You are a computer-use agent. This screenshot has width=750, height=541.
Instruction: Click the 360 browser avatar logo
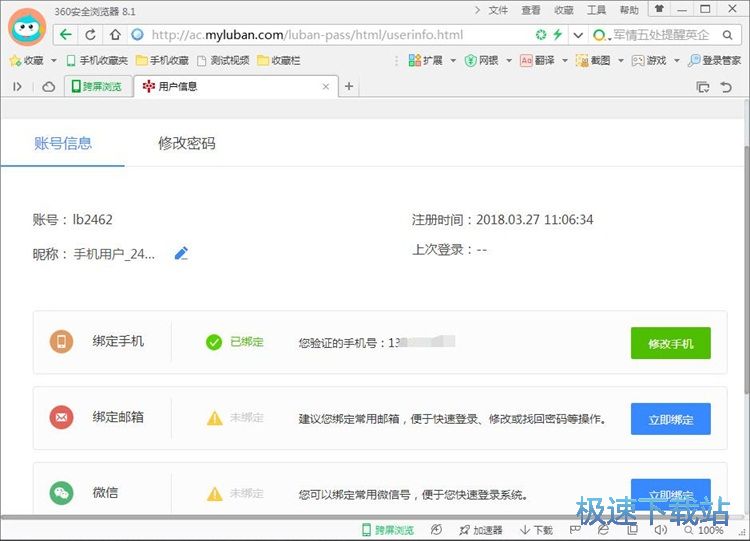pyautogui.click(x=27, y=28)
